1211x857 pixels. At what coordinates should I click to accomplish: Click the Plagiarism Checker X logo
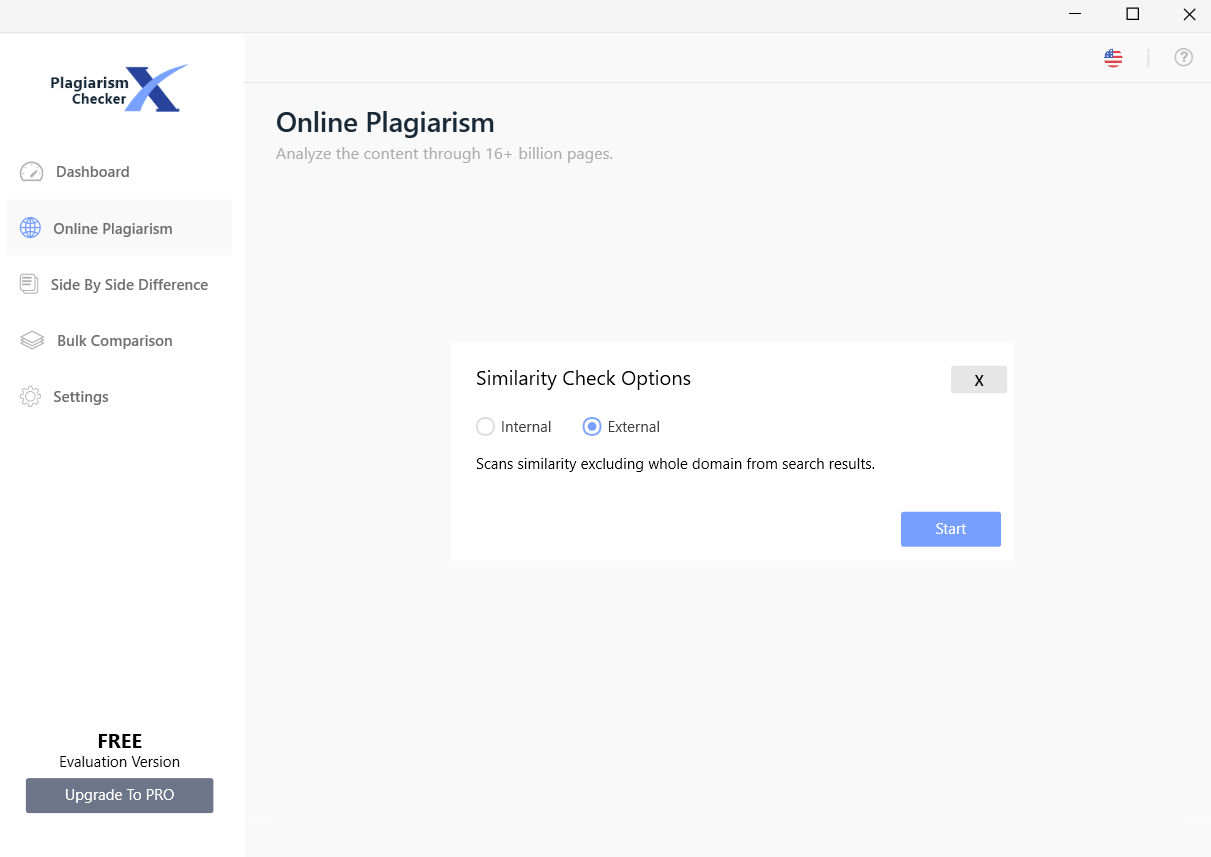tap(119, 88)
